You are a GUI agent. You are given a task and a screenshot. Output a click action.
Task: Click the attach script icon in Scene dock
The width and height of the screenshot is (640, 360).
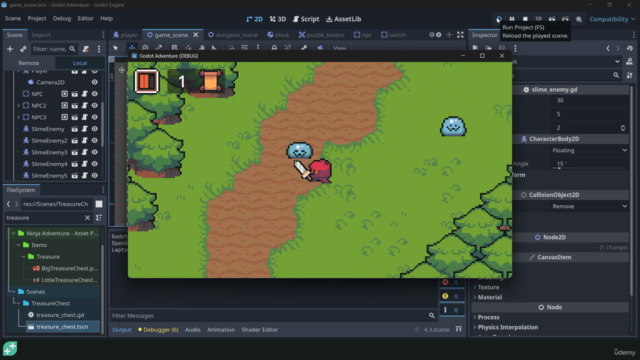pos(86,49)
